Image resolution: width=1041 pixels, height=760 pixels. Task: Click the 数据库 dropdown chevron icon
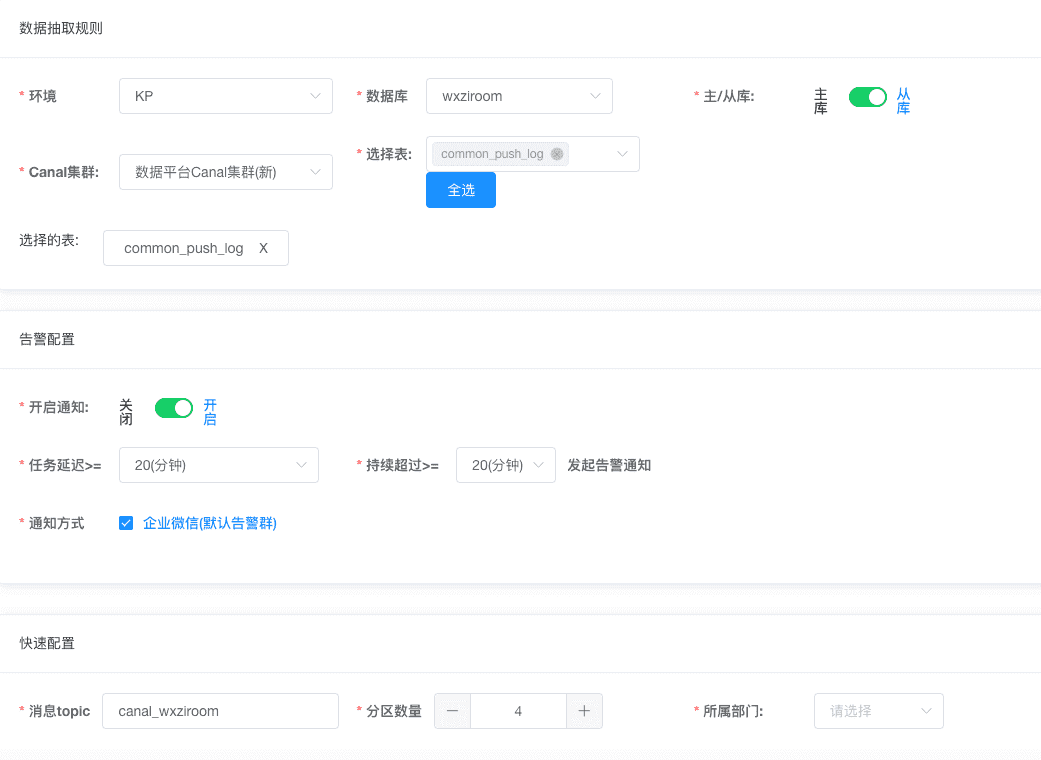(595, 96)
